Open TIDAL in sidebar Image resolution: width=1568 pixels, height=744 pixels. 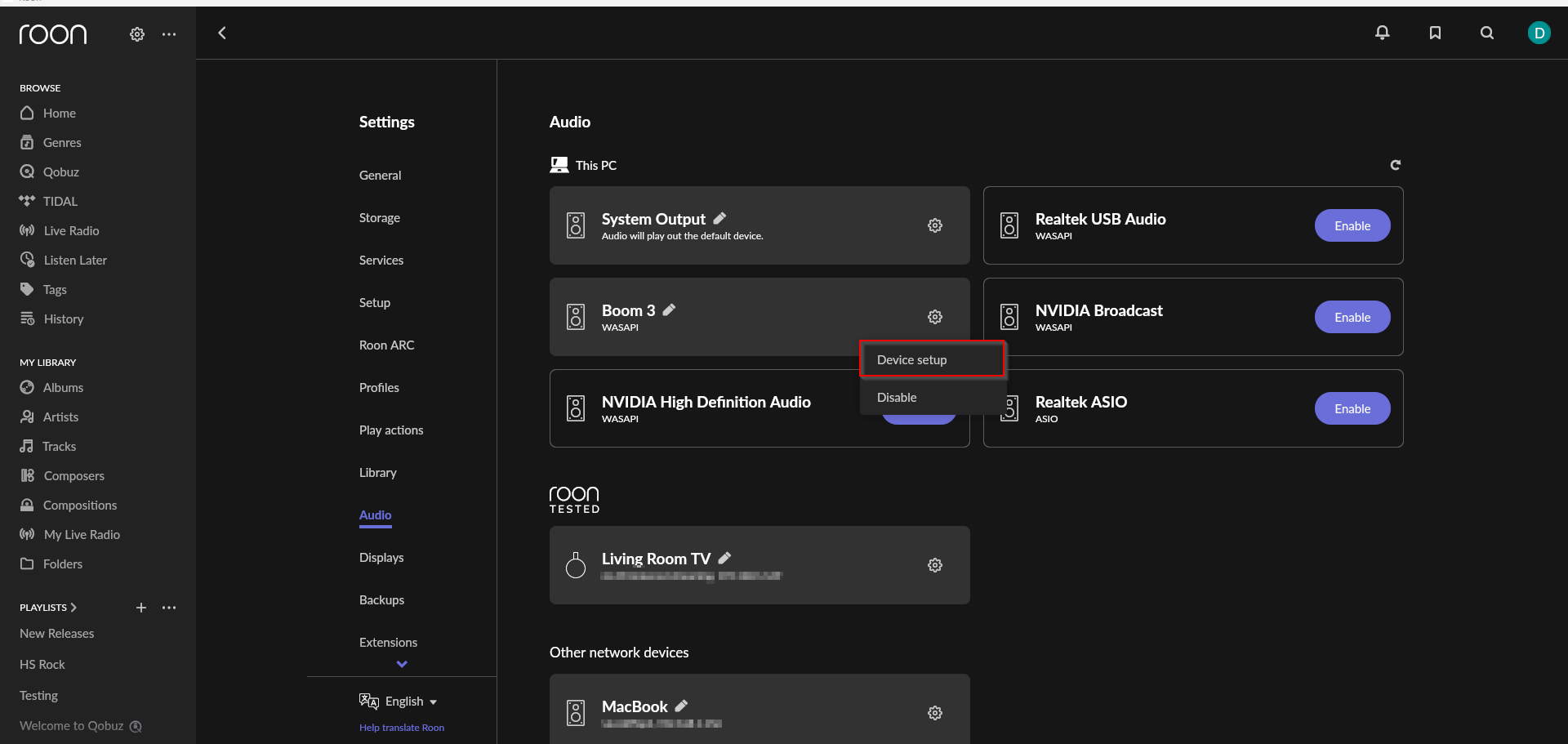(49, 201)
